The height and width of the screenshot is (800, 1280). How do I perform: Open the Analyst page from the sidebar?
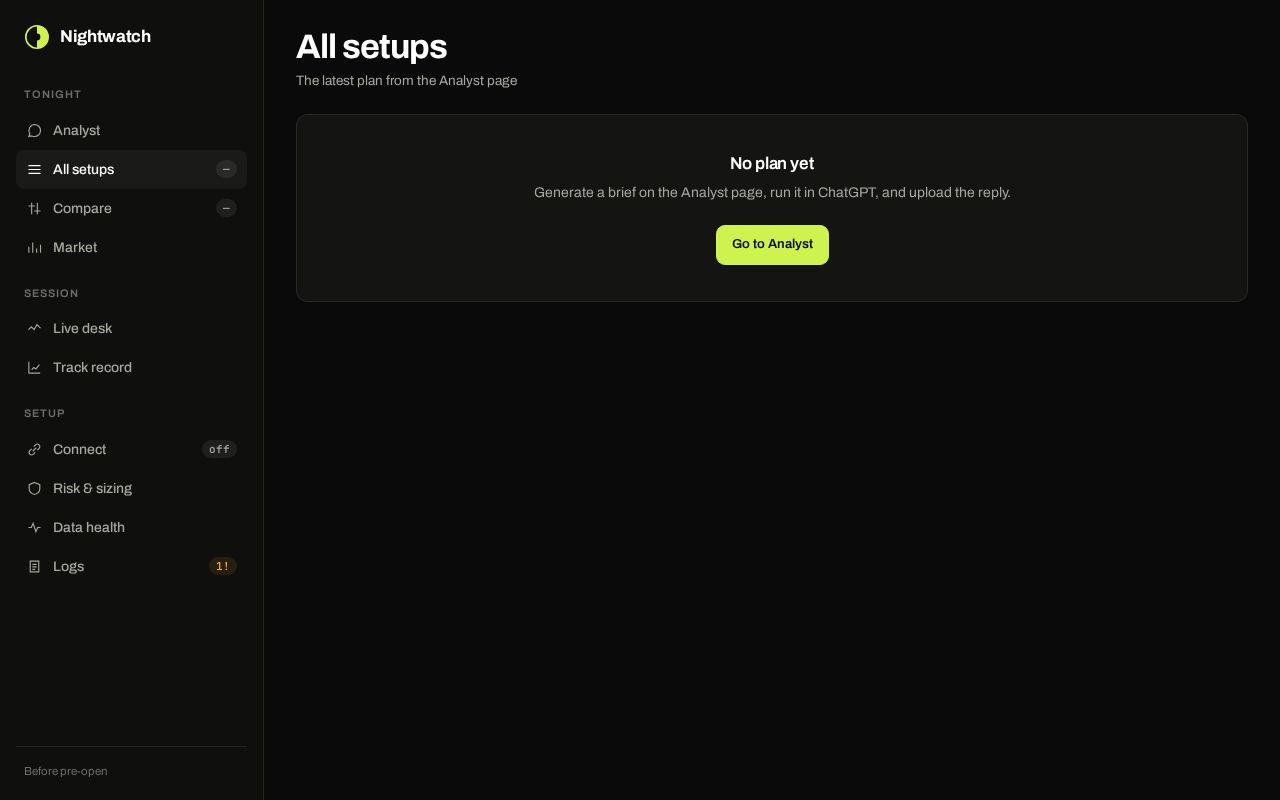[131, 131]
